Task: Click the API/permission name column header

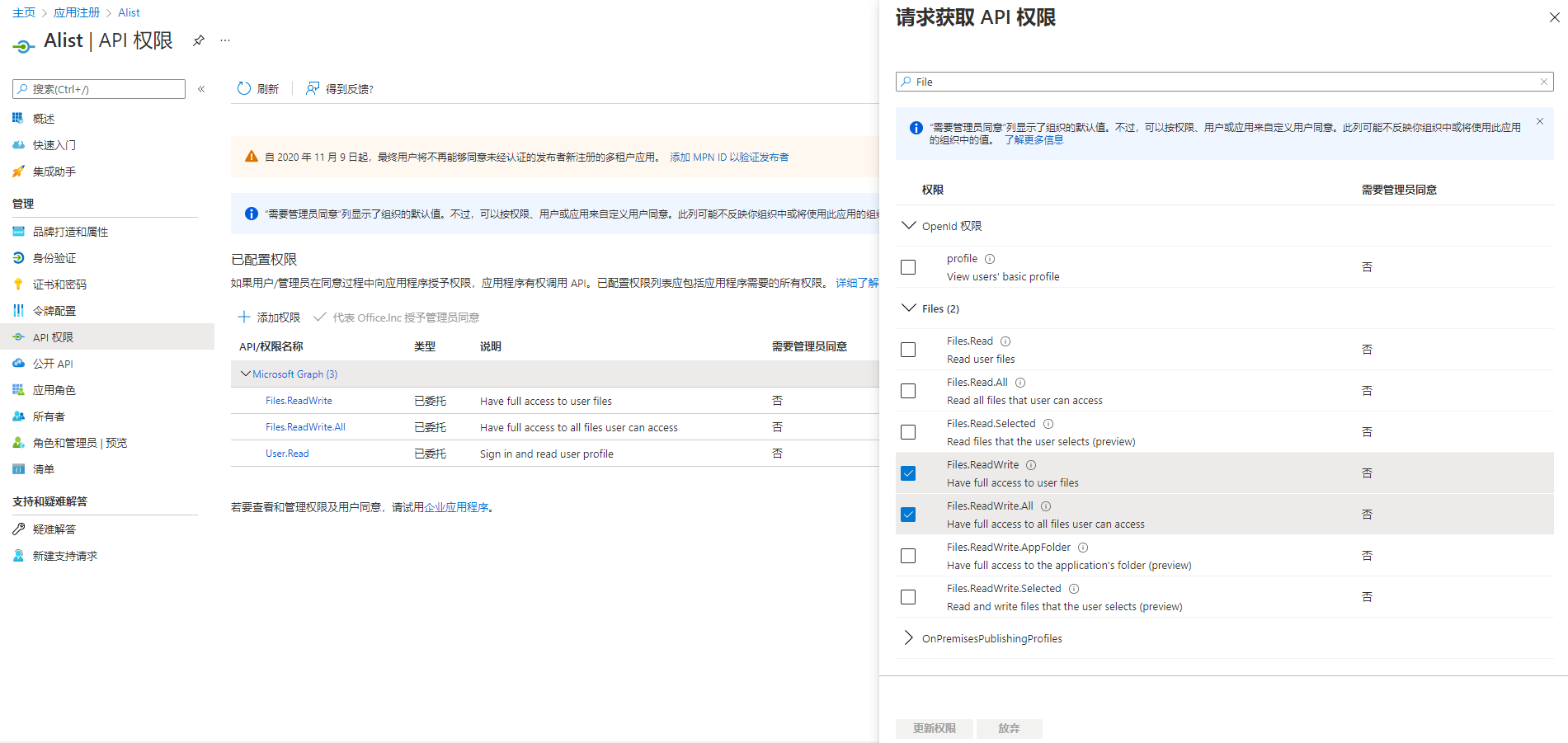Action: click(x=271, y=346)
